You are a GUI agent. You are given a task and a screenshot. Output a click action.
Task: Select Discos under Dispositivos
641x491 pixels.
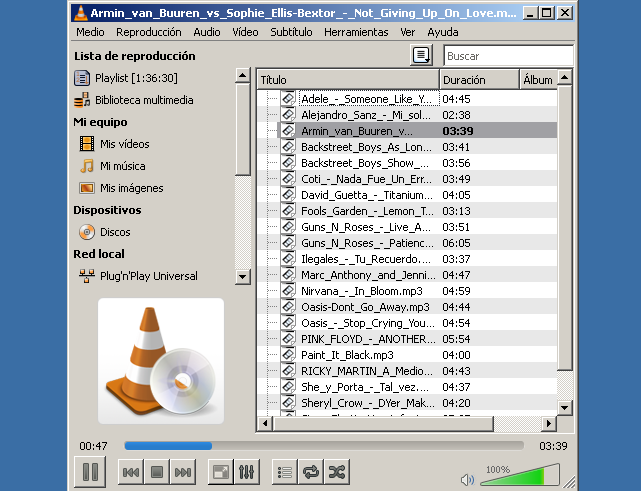pyautogui.click(x=105, y=232)
